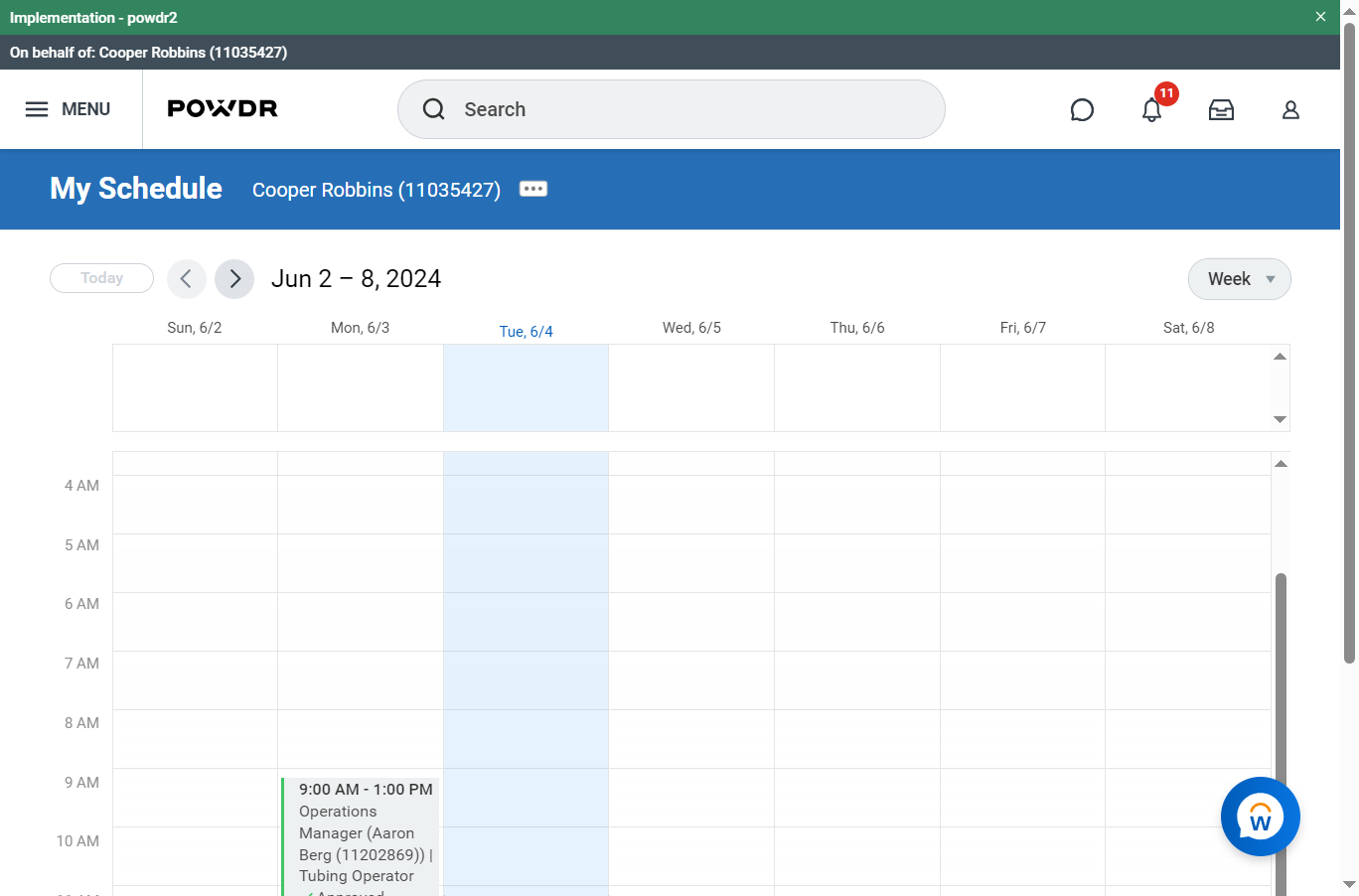Click the page vertical scrollbar thumb
The height and width of the screenshot is (896, 1359).
click(1349, 343)
